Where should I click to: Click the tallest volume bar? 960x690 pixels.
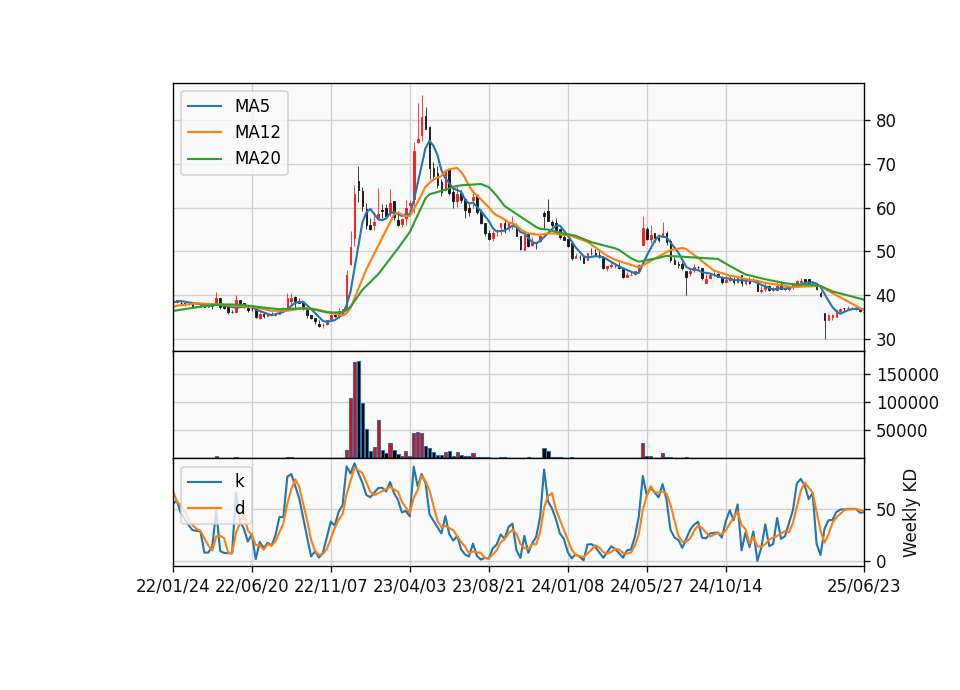tap(359, 410)
